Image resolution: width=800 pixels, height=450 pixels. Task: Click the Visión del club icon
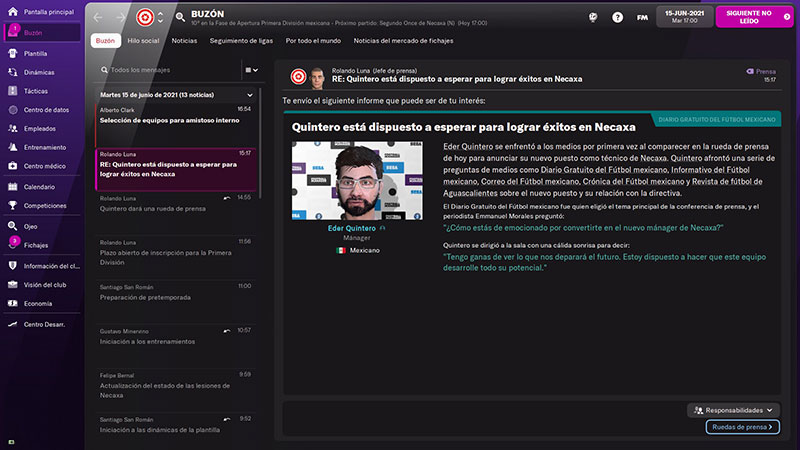13,285
